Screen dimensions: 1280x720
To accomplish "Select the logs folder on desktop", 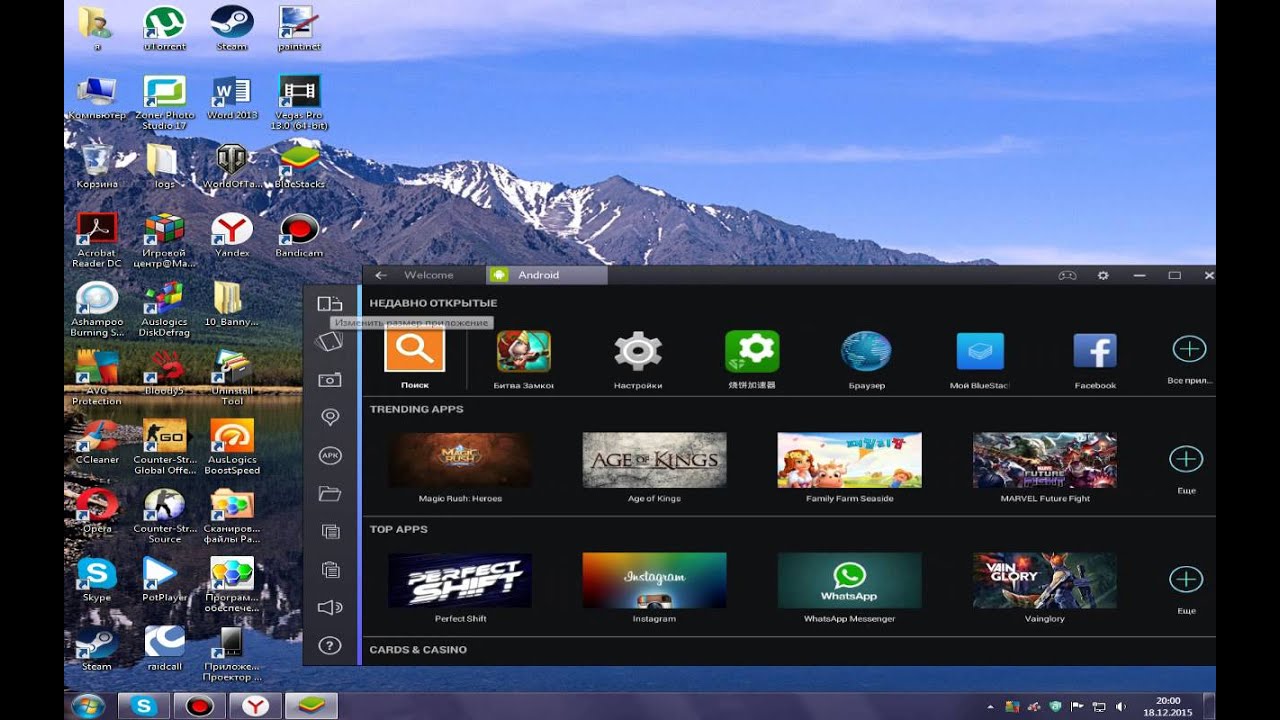I will coord(164,166).
